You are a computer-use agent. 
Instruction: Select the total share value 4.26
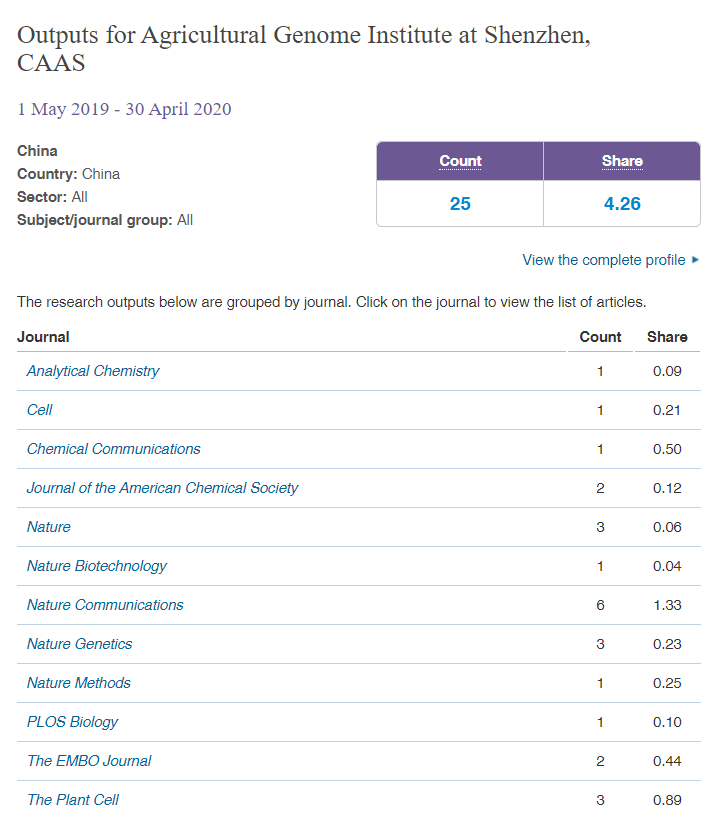click(x=622, y=204)
